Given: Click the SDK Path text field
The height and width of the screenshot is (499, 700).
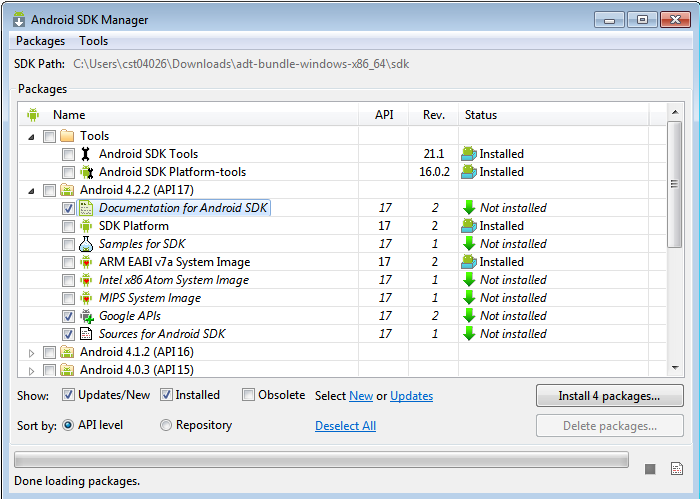Looking at the screenshot, I should pos(242,64).
